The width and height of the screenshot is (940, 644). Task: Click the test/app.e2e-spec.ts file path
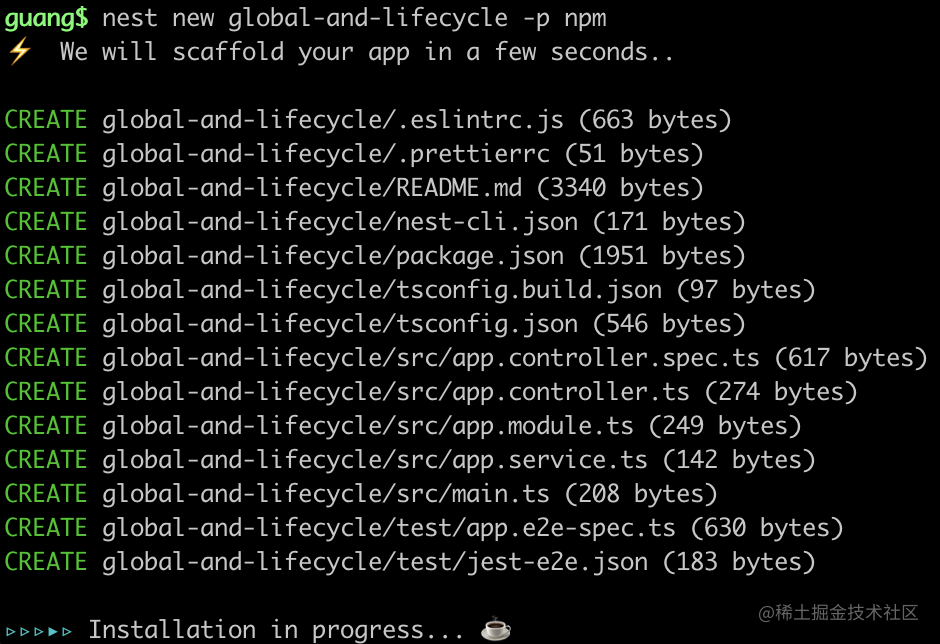(x=389, y=528)
